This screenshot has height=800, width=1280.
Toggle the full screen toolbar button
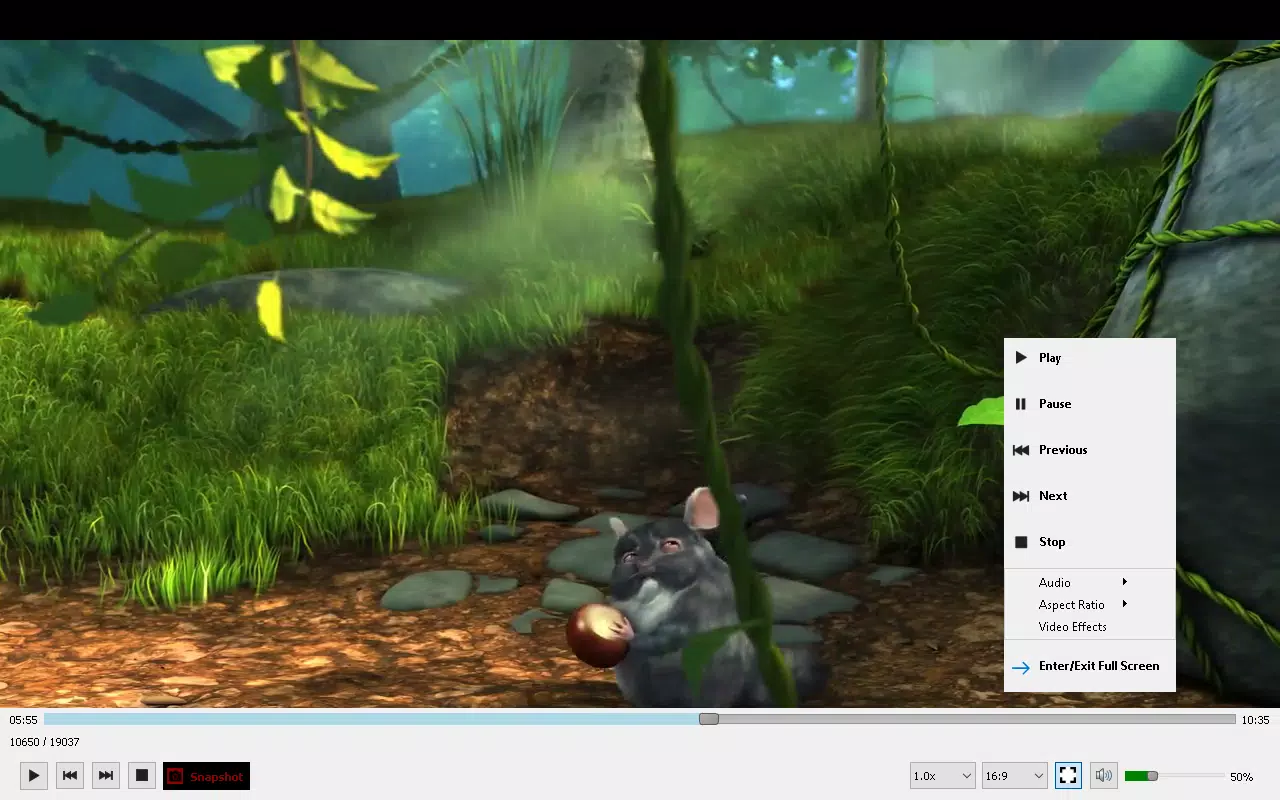(1068, 775)
